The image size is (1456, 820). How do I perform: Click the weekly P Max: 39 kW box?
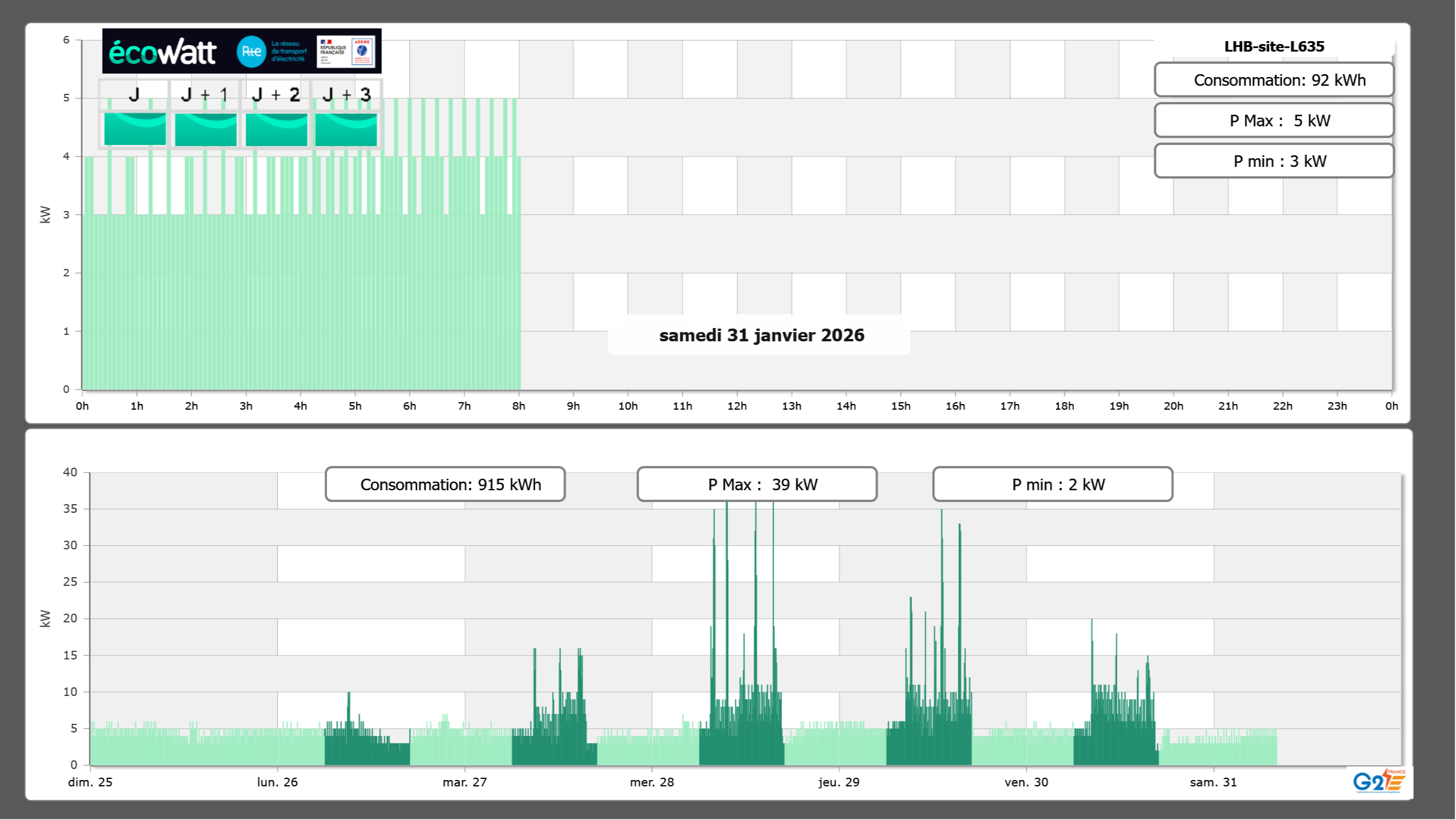757,484
